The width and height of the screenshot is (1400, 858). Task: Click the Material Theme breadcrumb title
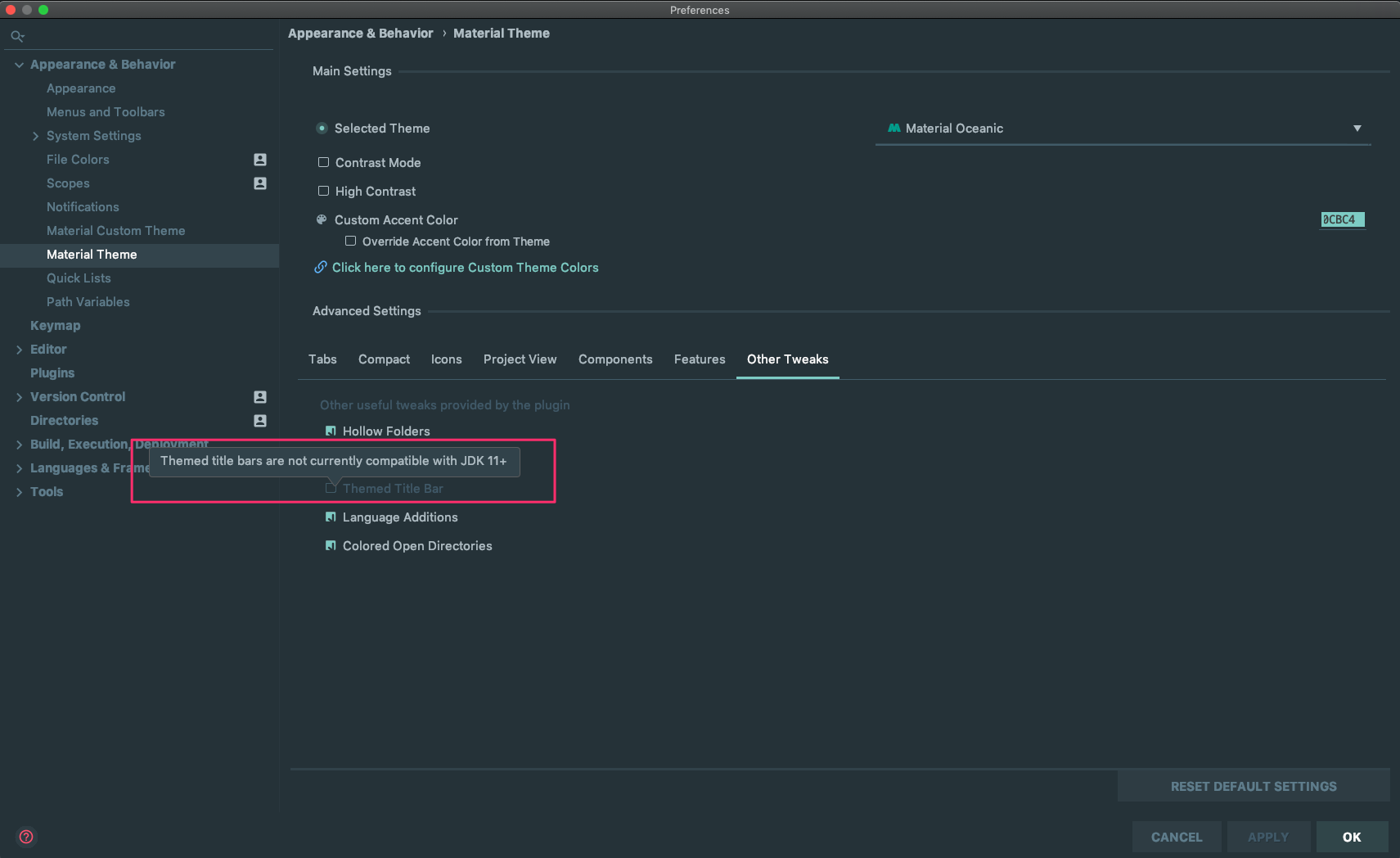502,34
